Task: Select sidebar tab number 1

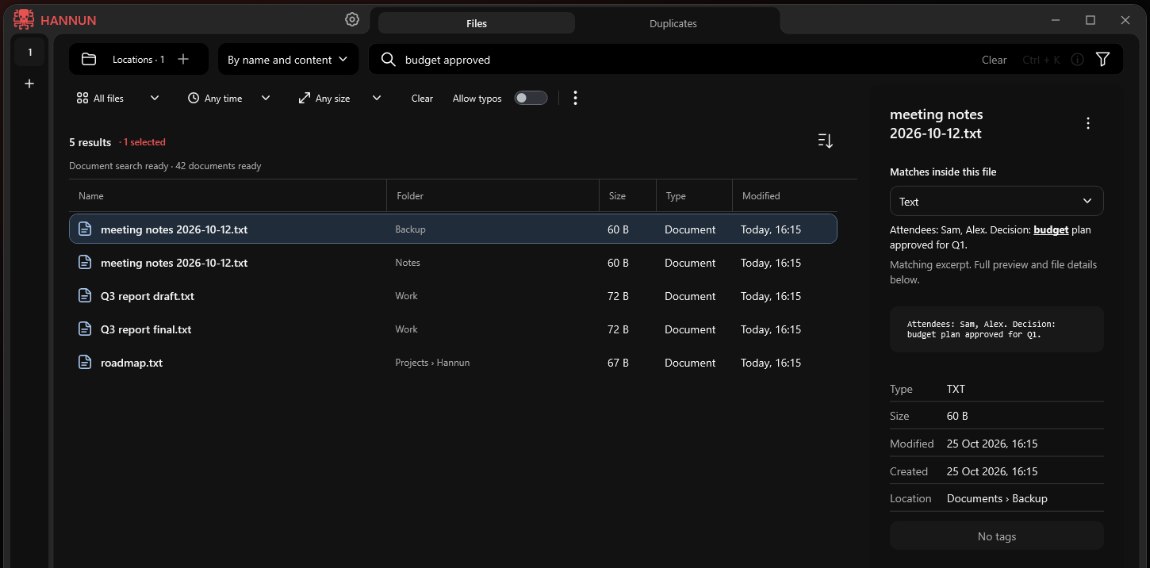Action: click(29, 52)
